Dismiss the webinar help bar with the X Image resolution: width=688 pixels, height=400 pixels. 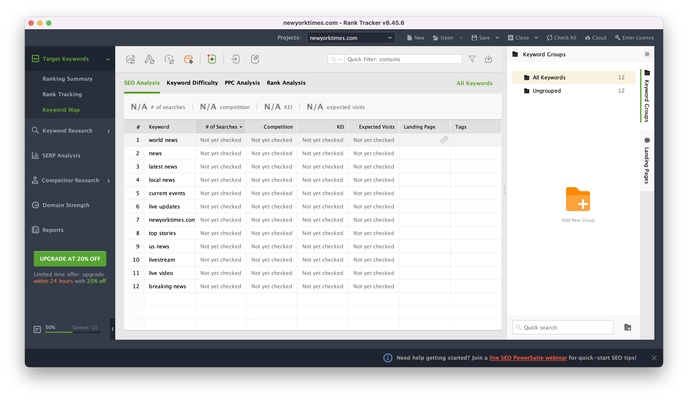coord(654,358)
